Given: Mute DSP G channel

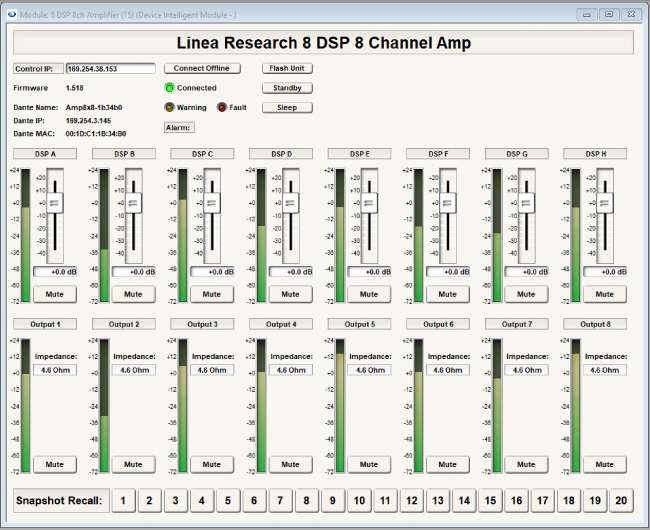Looking at the screenshot, I should 526,294.
